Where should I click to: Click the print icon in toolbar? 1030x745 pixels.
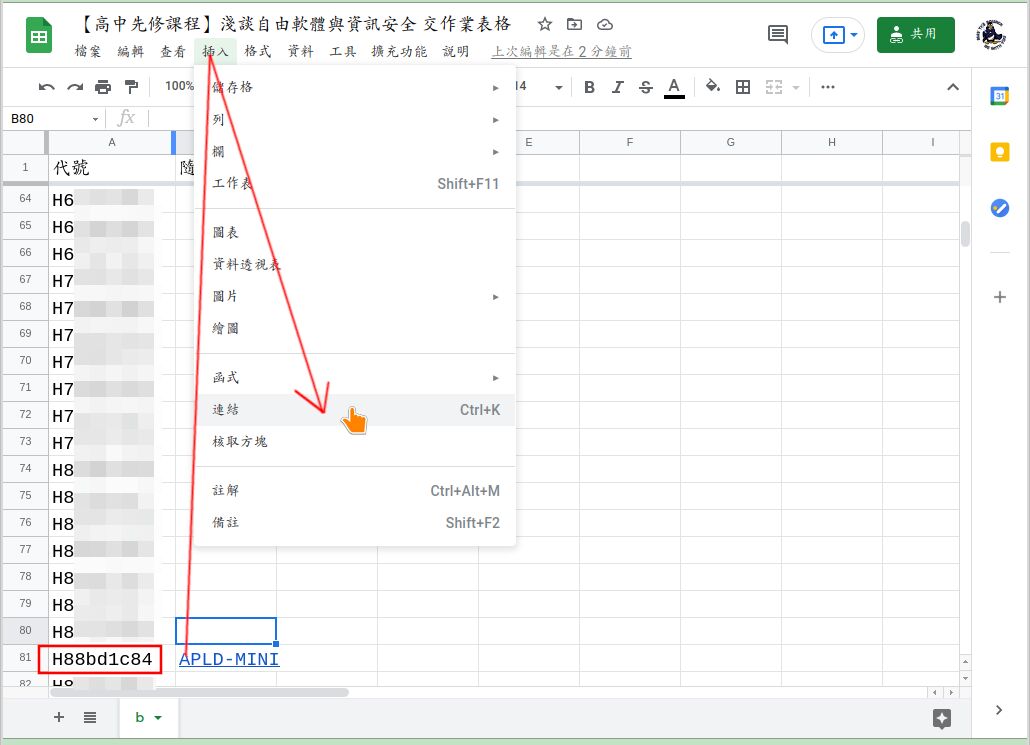click(x=102, y=87)
